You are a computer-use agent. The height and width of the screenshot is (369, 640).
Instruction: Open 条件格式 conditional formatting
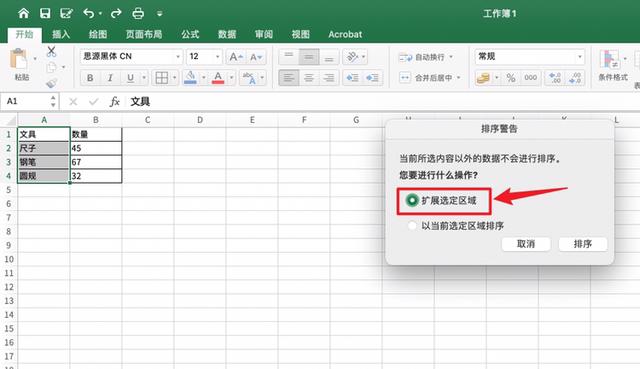[x=612, y=65]
